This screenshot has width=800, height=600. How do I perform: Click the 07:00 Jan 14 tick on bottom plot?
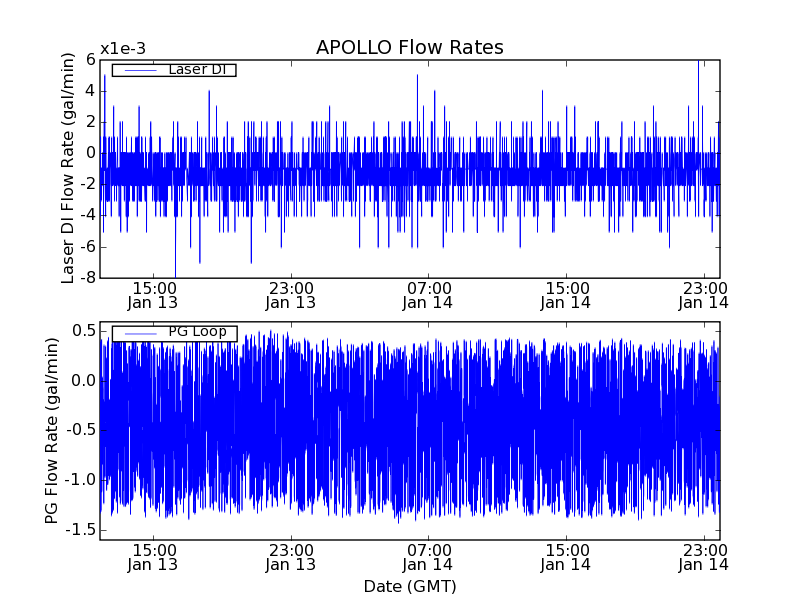(429, 557)
